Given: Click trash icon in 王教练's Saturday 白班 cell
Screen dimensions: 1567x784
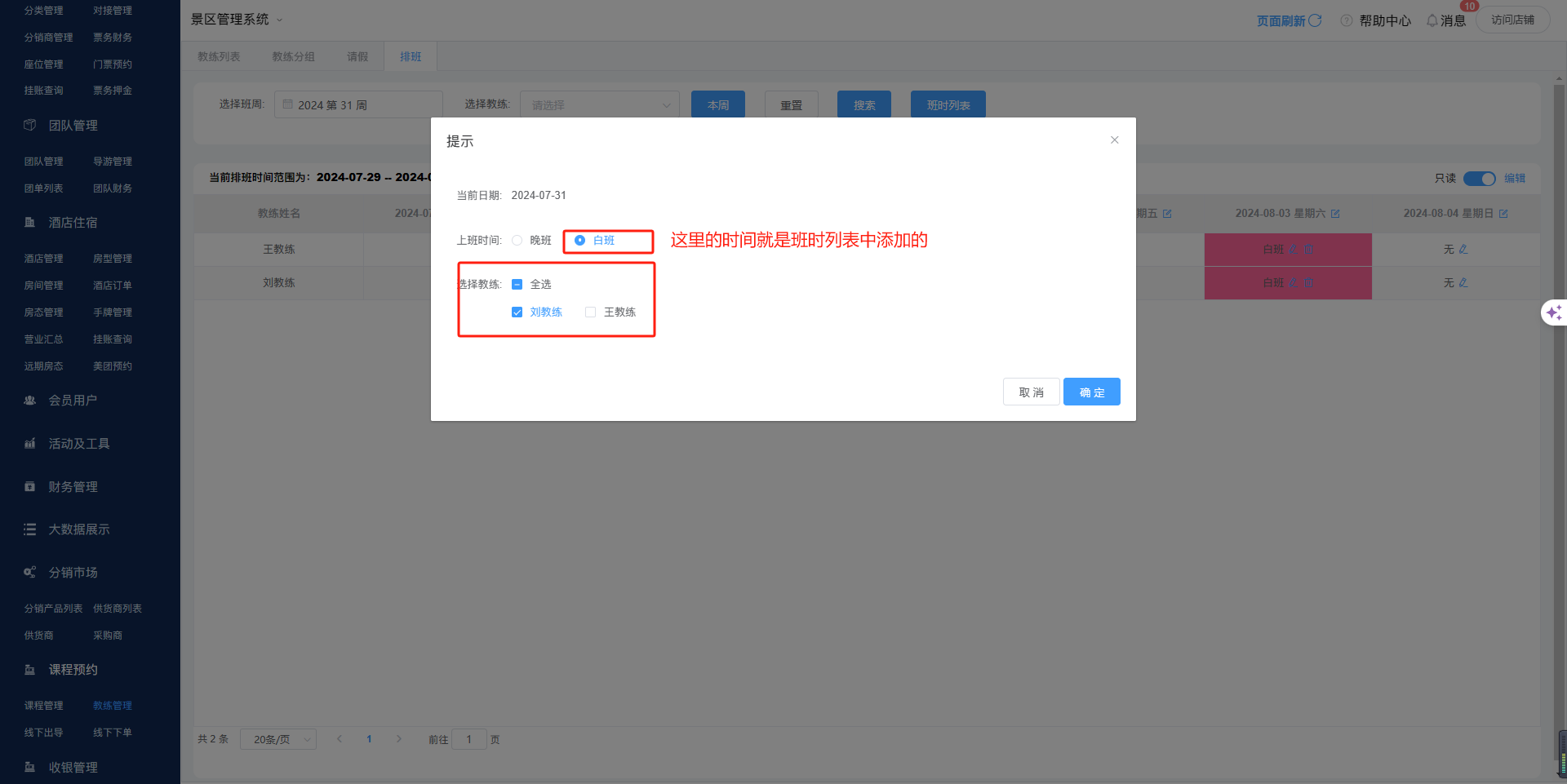Looking at the screenshot, I should pyautogui.click(x=1308, y=250).
